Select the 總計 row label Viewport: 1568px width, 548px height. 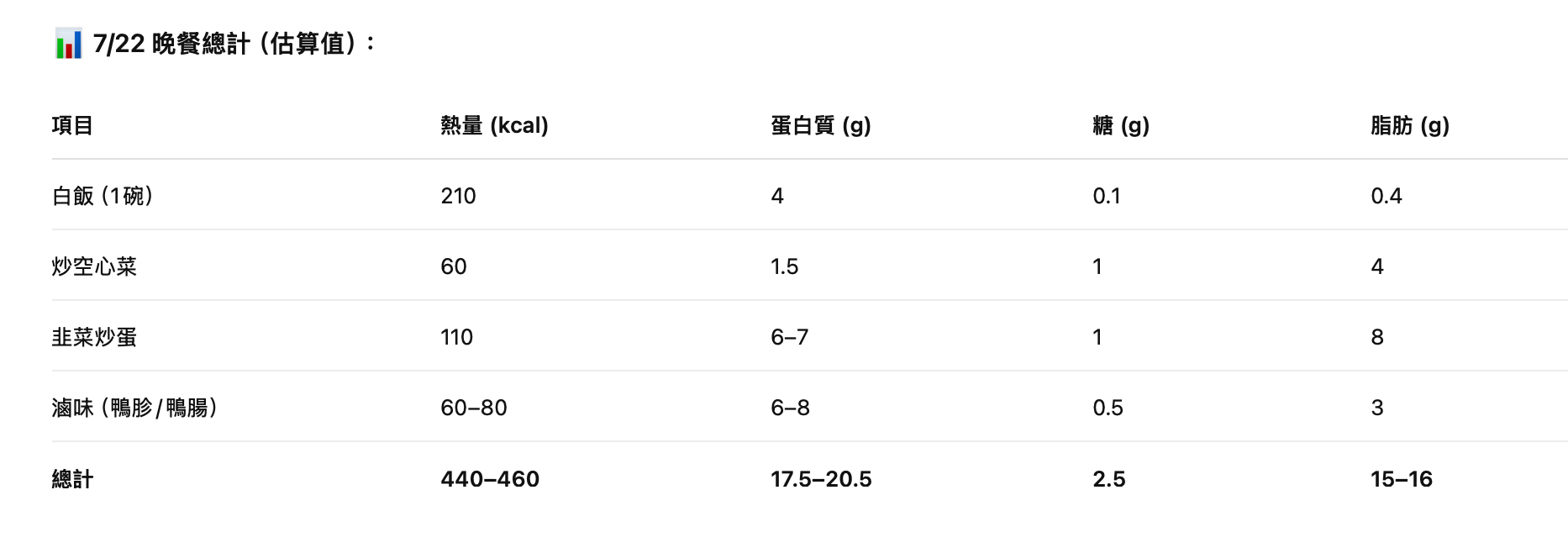[x=72, y=479]
